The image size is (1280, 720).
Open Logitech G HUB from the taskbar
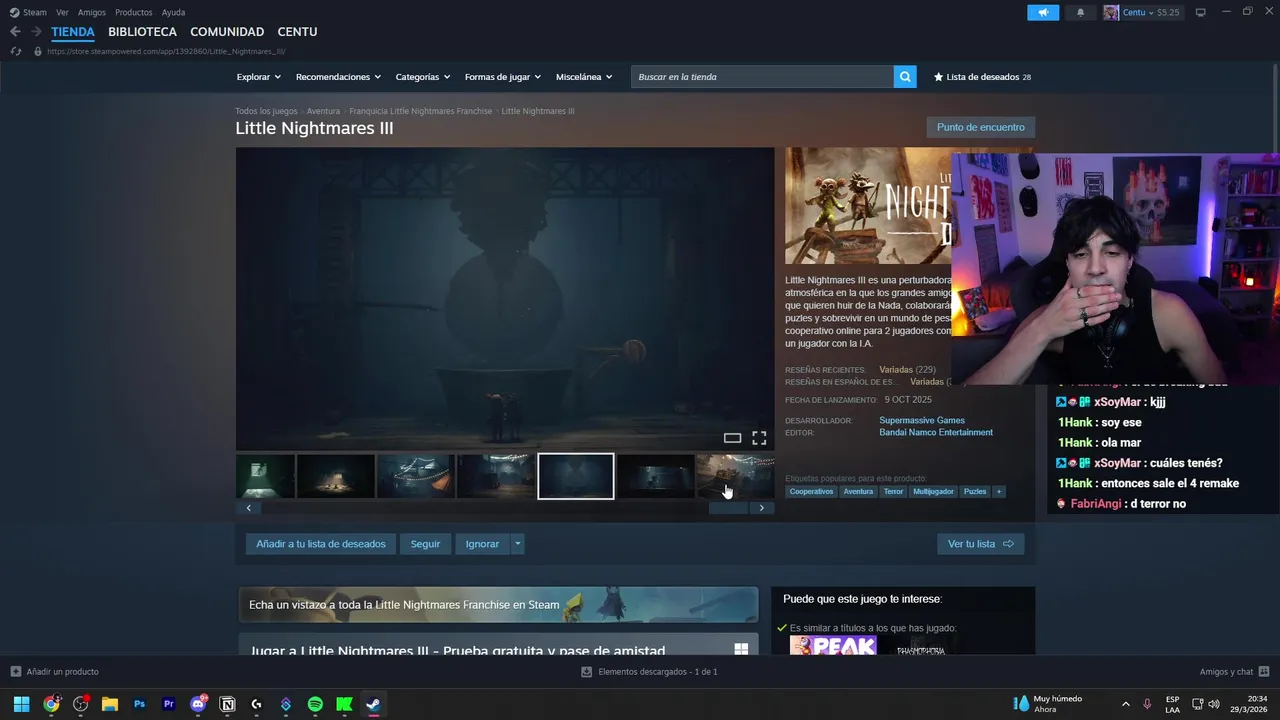point(256,704)
